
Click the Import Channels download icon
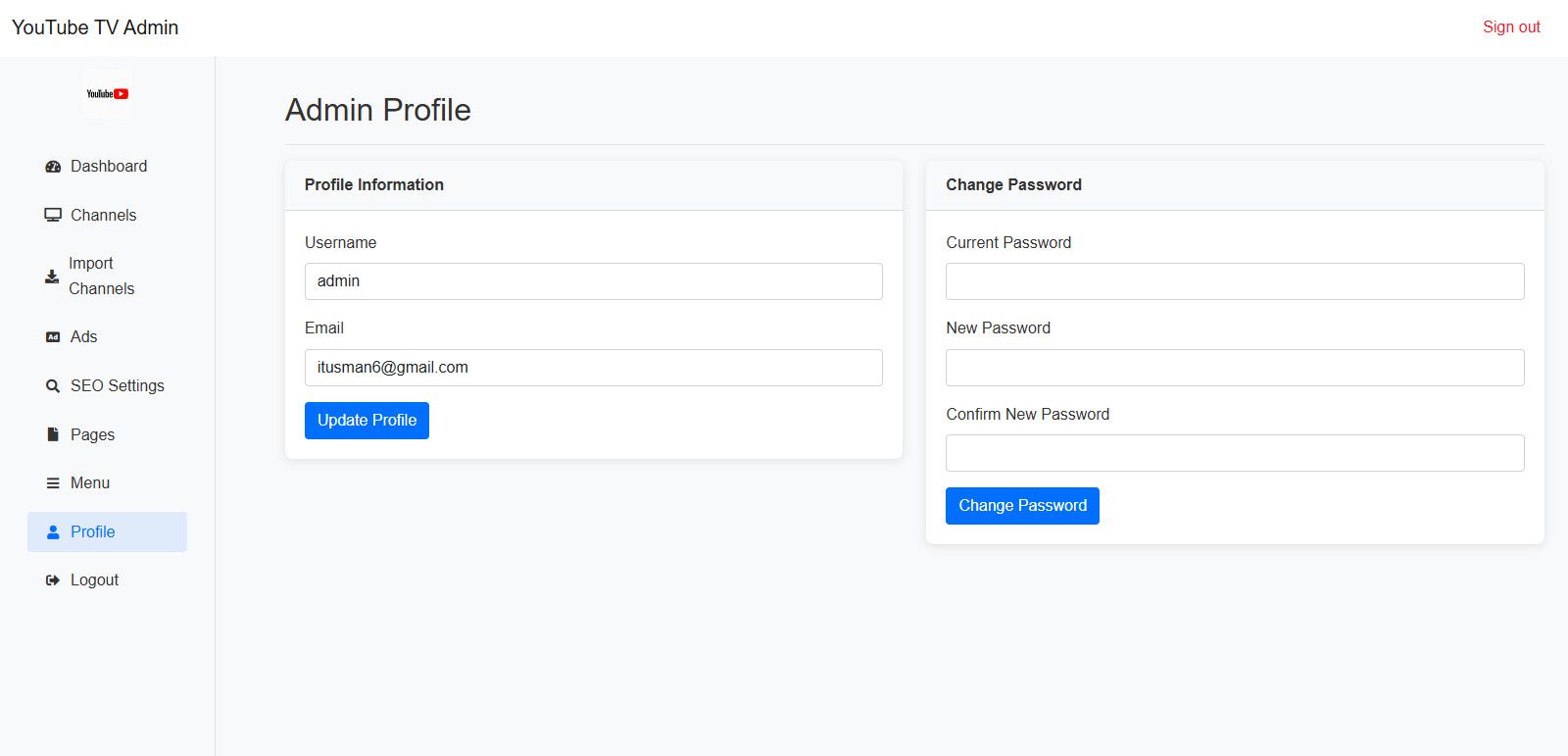pos(52,277)
